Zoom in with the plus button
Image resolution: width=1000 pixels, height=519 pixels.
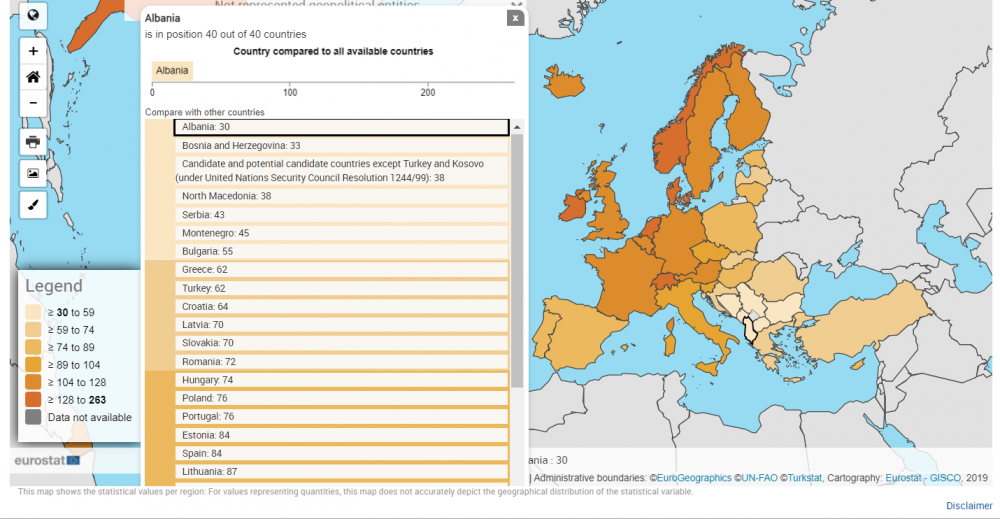33,51
